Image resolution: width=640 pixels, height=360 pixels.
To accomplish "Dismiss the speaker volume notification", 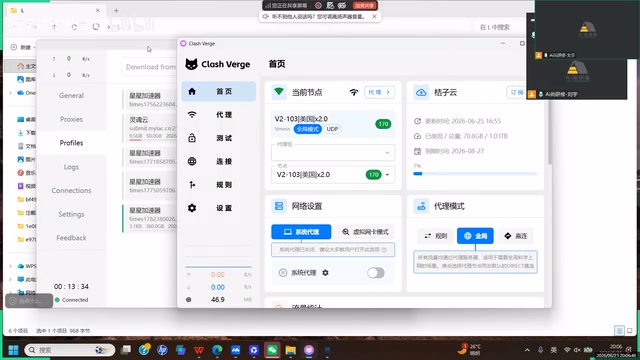I will point(374,17).
